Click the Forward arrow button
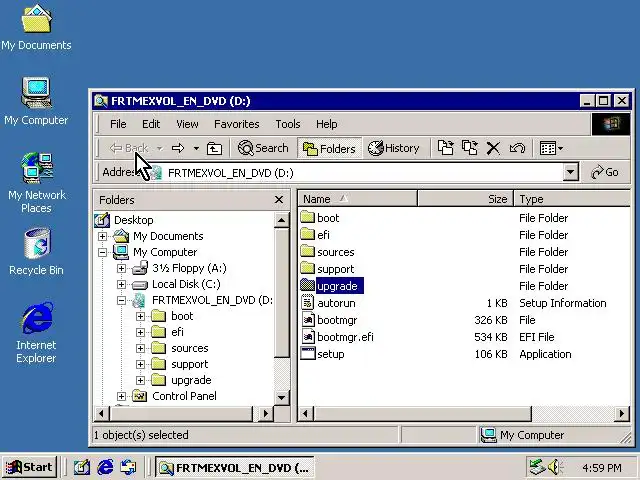The width and height of the screenshot is (640, 480). tap(178, 148)
